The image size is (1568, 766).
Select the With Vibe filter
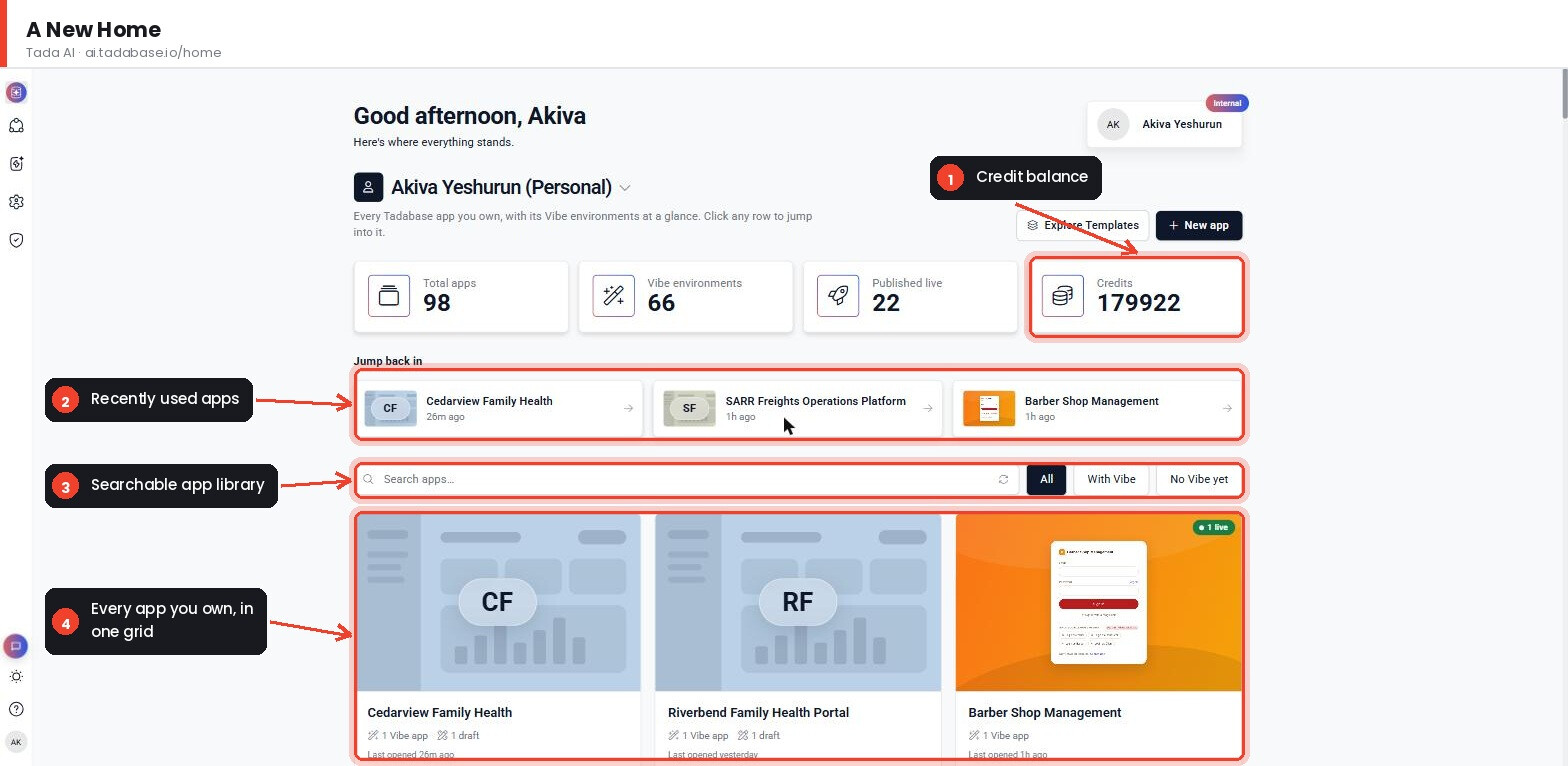1111,479
